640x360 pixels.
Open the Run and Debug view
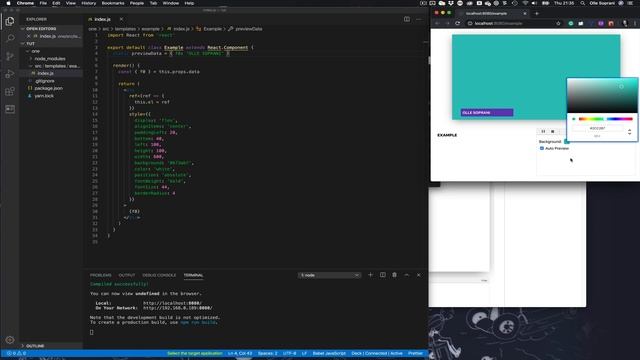click(10, 74)
